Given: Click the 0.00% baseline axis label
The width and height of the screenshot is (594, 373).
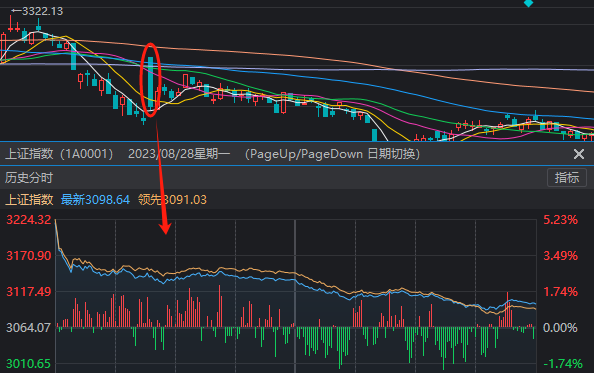Looking at the screenshot, I should pyautogui.click(x=560, y=328).
